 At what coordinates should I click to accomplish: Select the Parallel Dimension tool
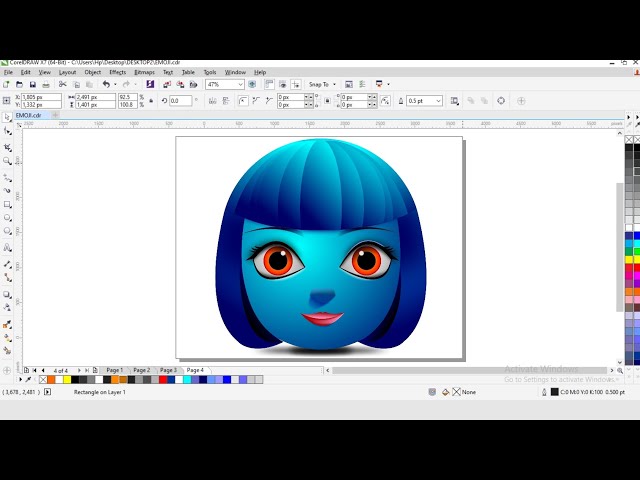pos(7,264)
